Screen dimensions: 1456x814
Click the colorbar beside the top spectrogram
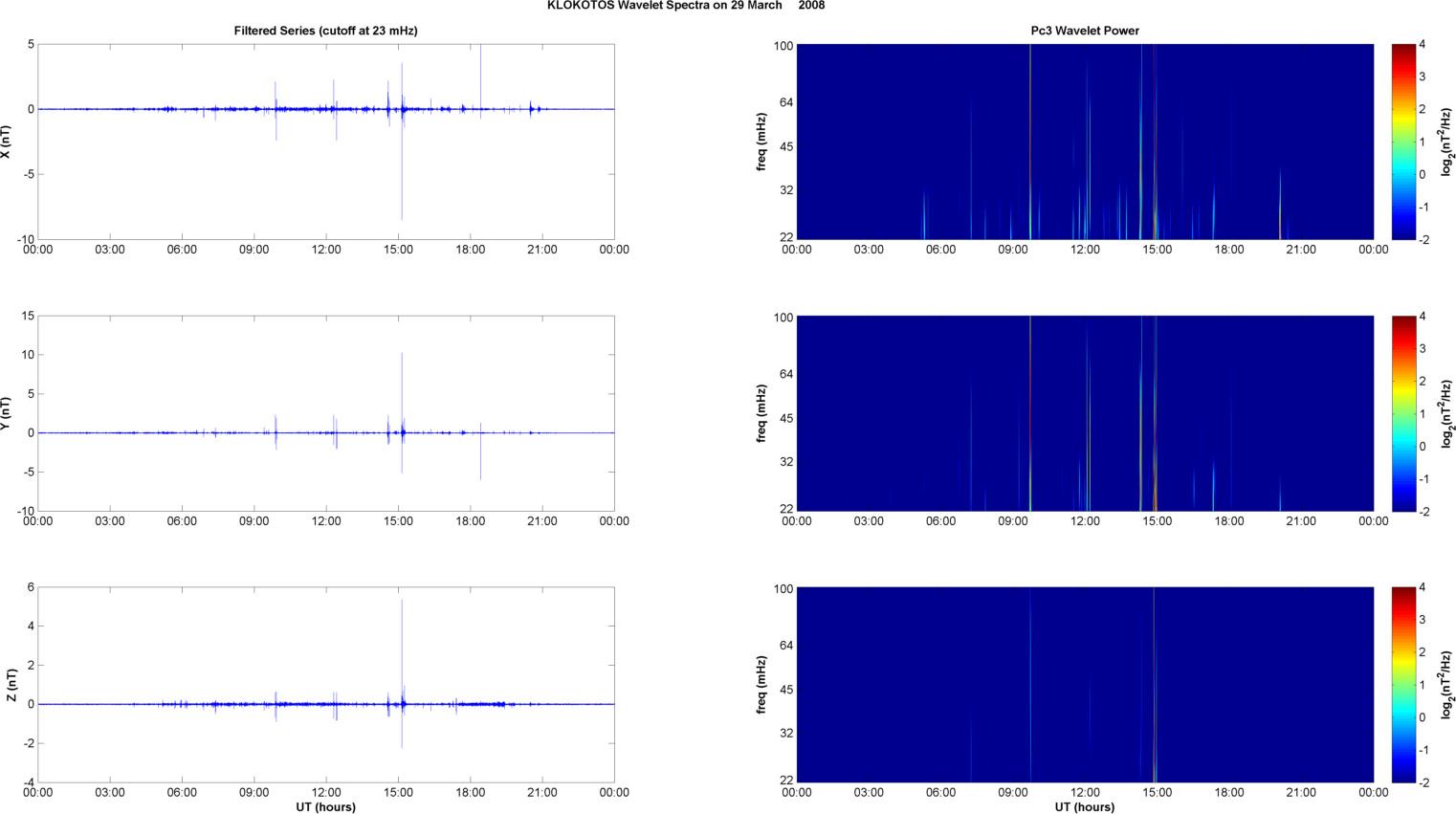(x=1402, y=142)
